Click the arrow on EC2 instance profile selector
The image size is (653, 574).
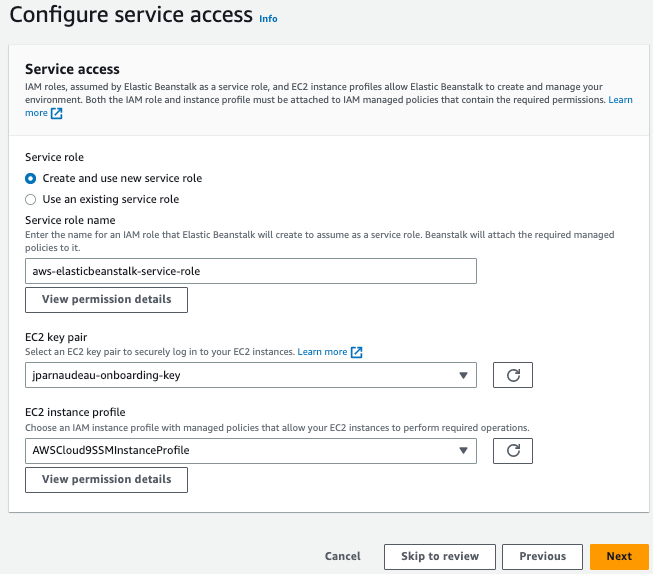463,450
